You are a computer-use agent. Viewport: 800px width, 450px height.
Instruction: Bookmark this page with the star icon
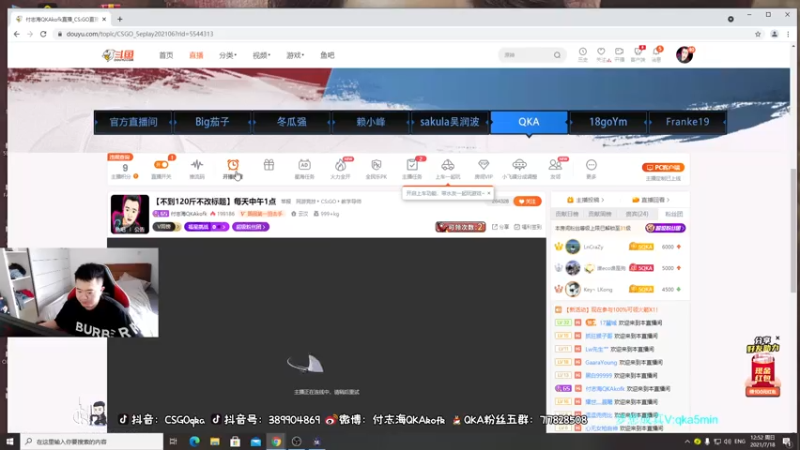click(758, 34)
